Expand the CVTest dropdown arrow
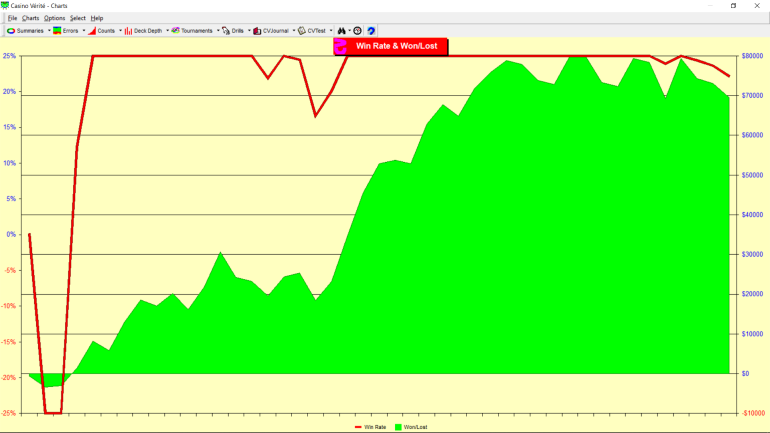 (x=330, y=31)
